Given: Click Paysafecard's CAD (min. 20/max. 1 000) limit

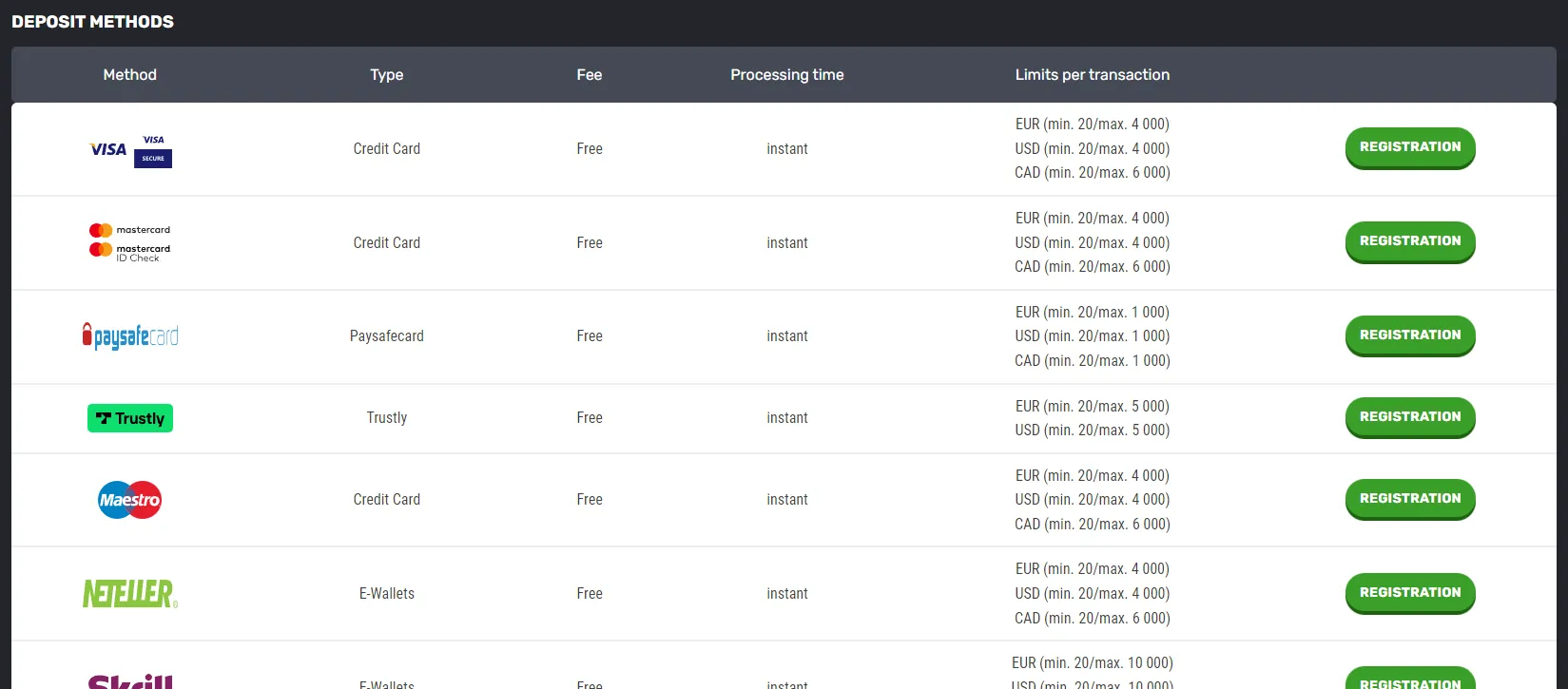Looking at the screenshot, I should [1093, 361].
